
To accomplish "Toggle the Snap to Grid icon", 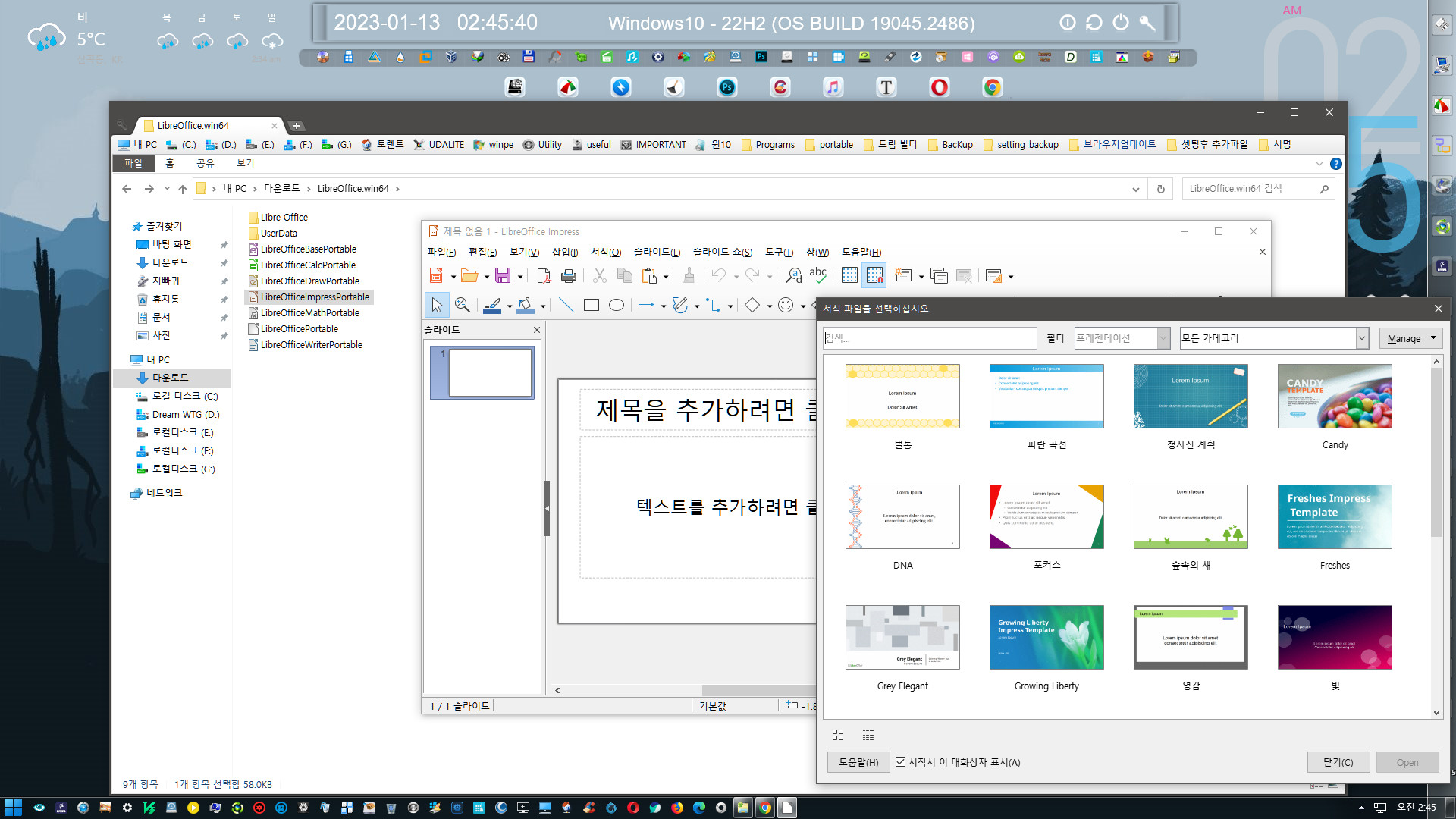I will click(874, 276).
